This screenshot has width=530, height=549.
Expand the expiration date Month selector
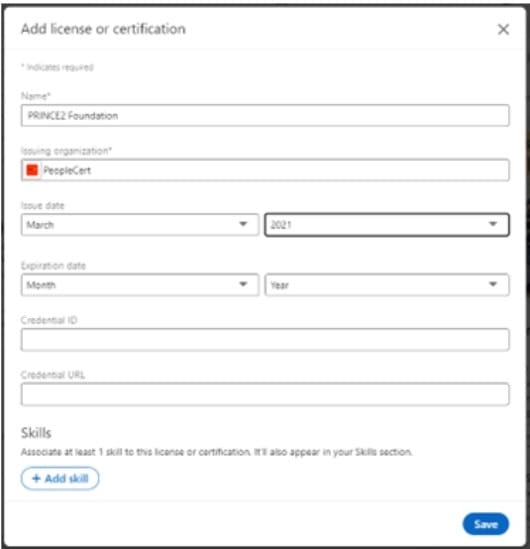point(140,285)
